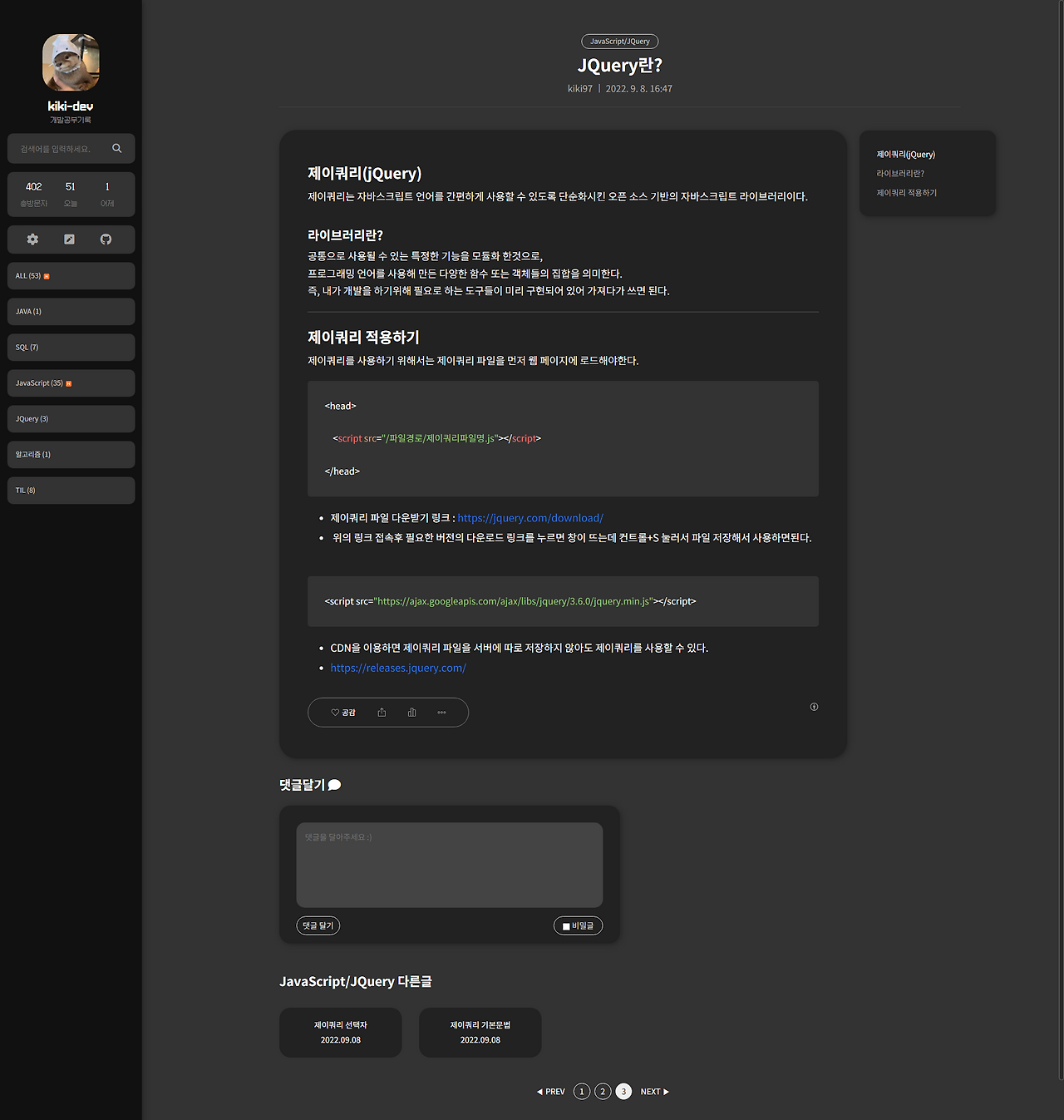Click the JavaScript/JQuery category tag
1064x1120 pixels.
coord(620,42)
